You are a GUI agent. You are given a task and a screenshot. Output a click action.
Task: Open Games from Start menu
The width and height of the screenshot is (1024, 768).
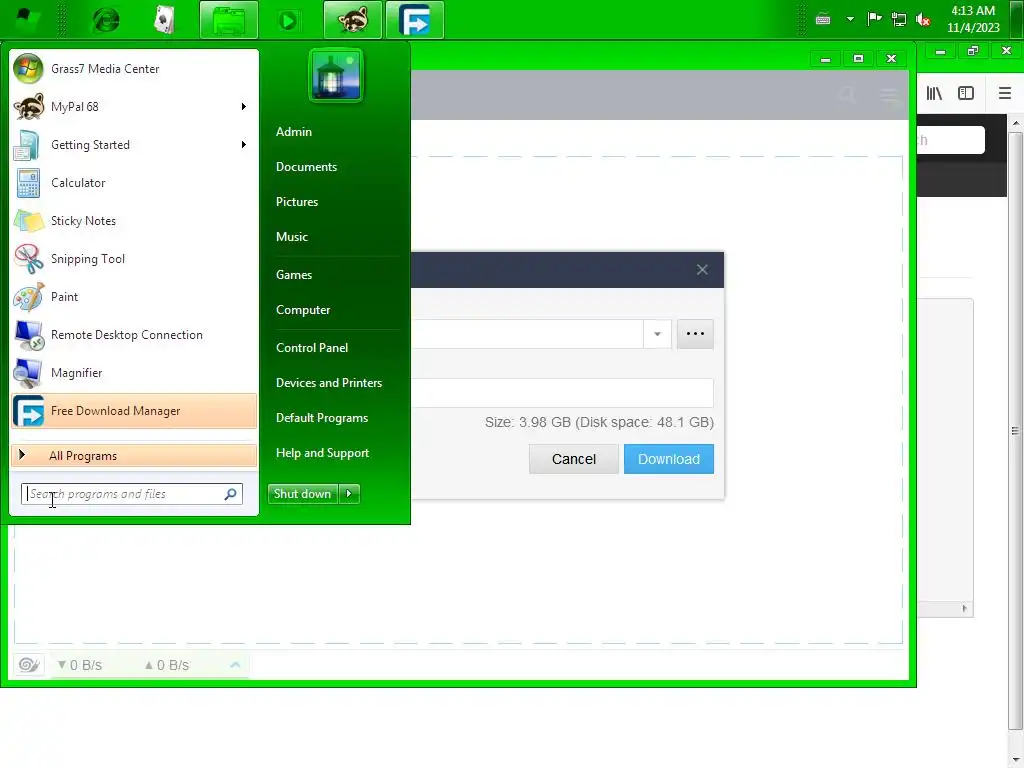click(294, 275)
